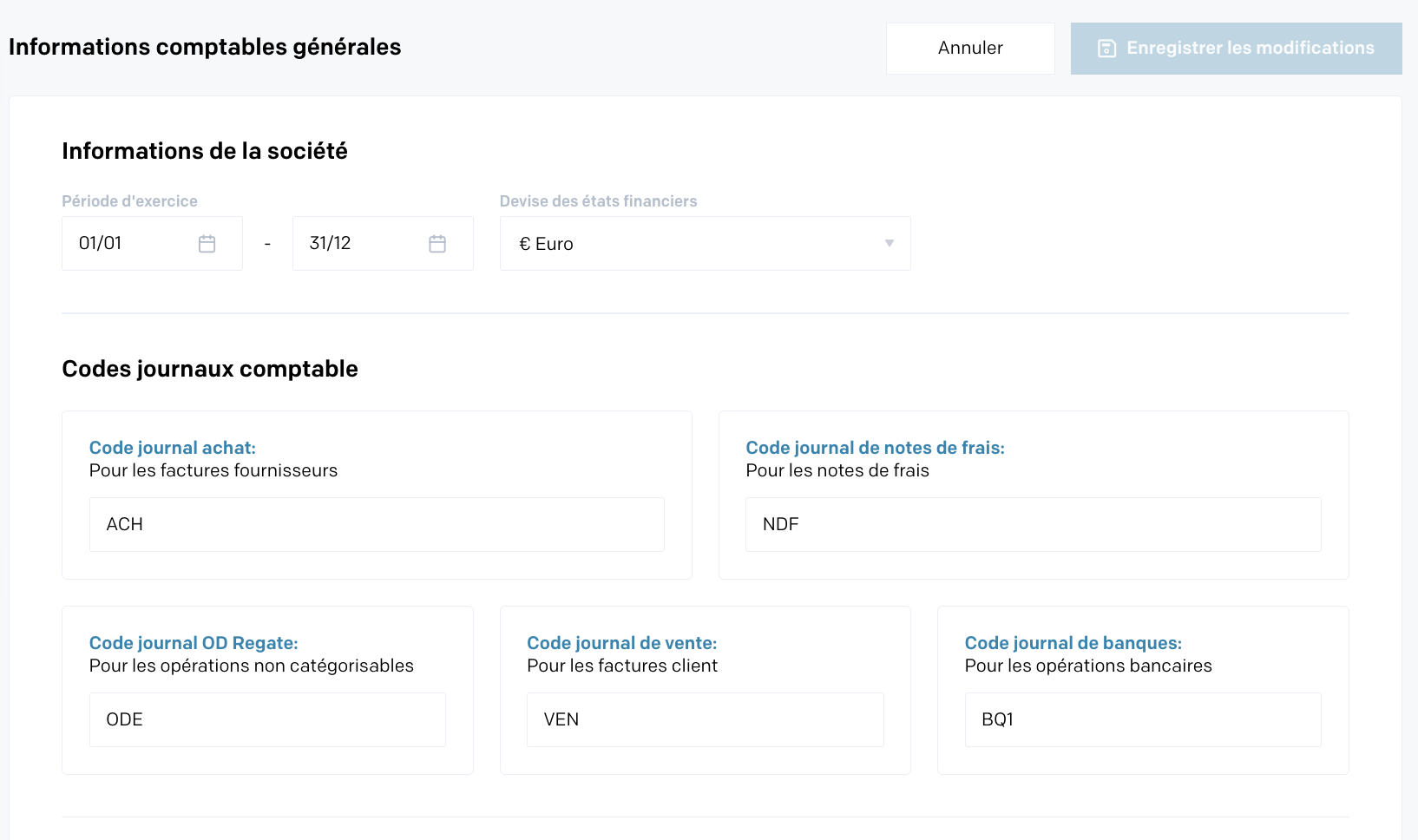
Task: Click the Annuler button
Action: pos(969,48)
